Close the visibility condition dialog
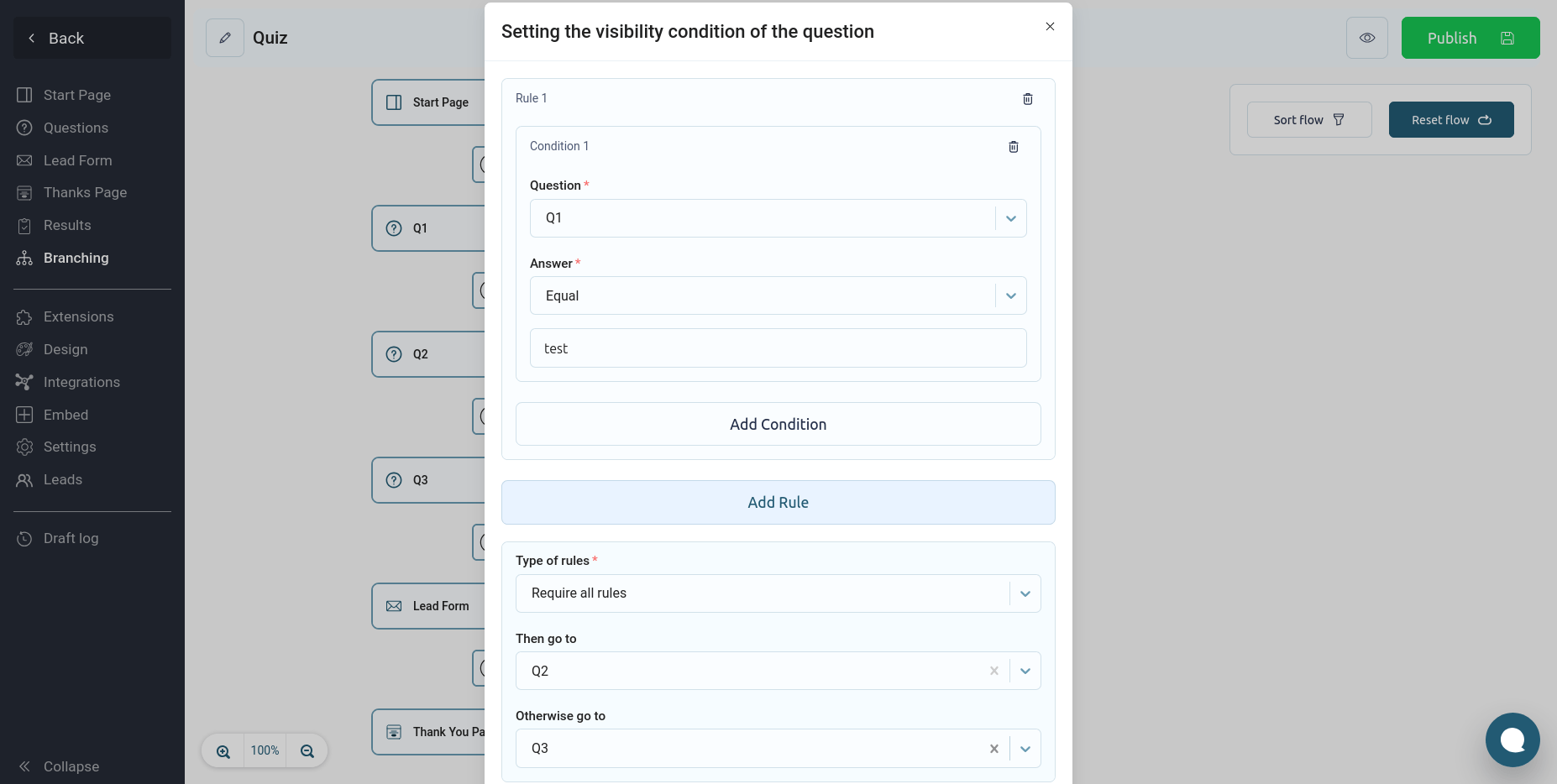Screen dimensions: 1557x784 [x=1050, y=27]
